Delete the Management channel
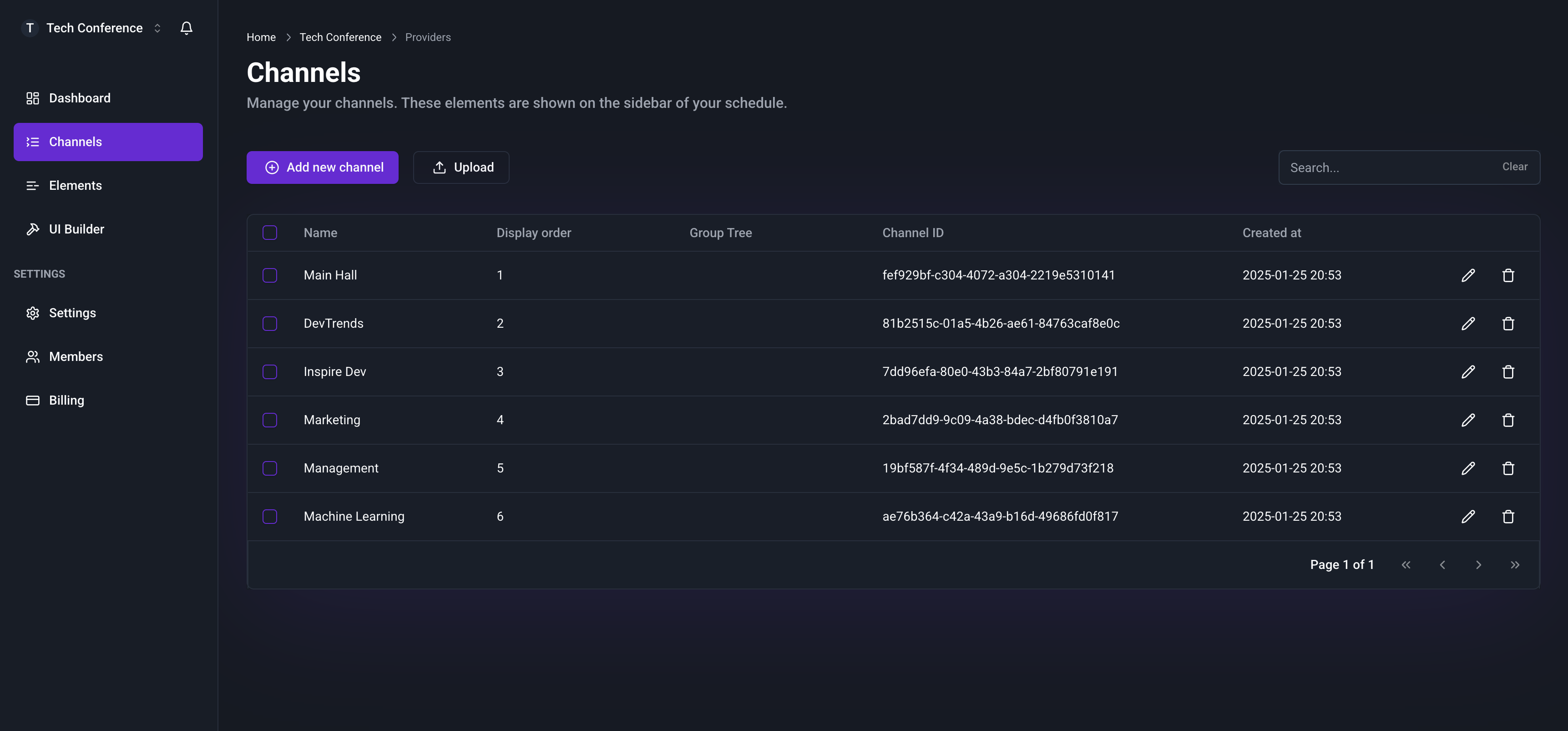The height and width of the screenshot is (731, 1568). pos(1508,468)
